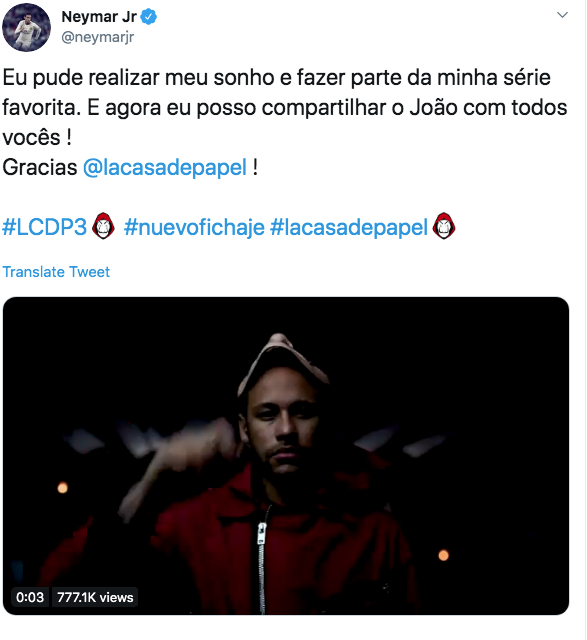587x640 pixels.
Task: Click the 777.1K views counter
Action: click(x=95, y=597)
